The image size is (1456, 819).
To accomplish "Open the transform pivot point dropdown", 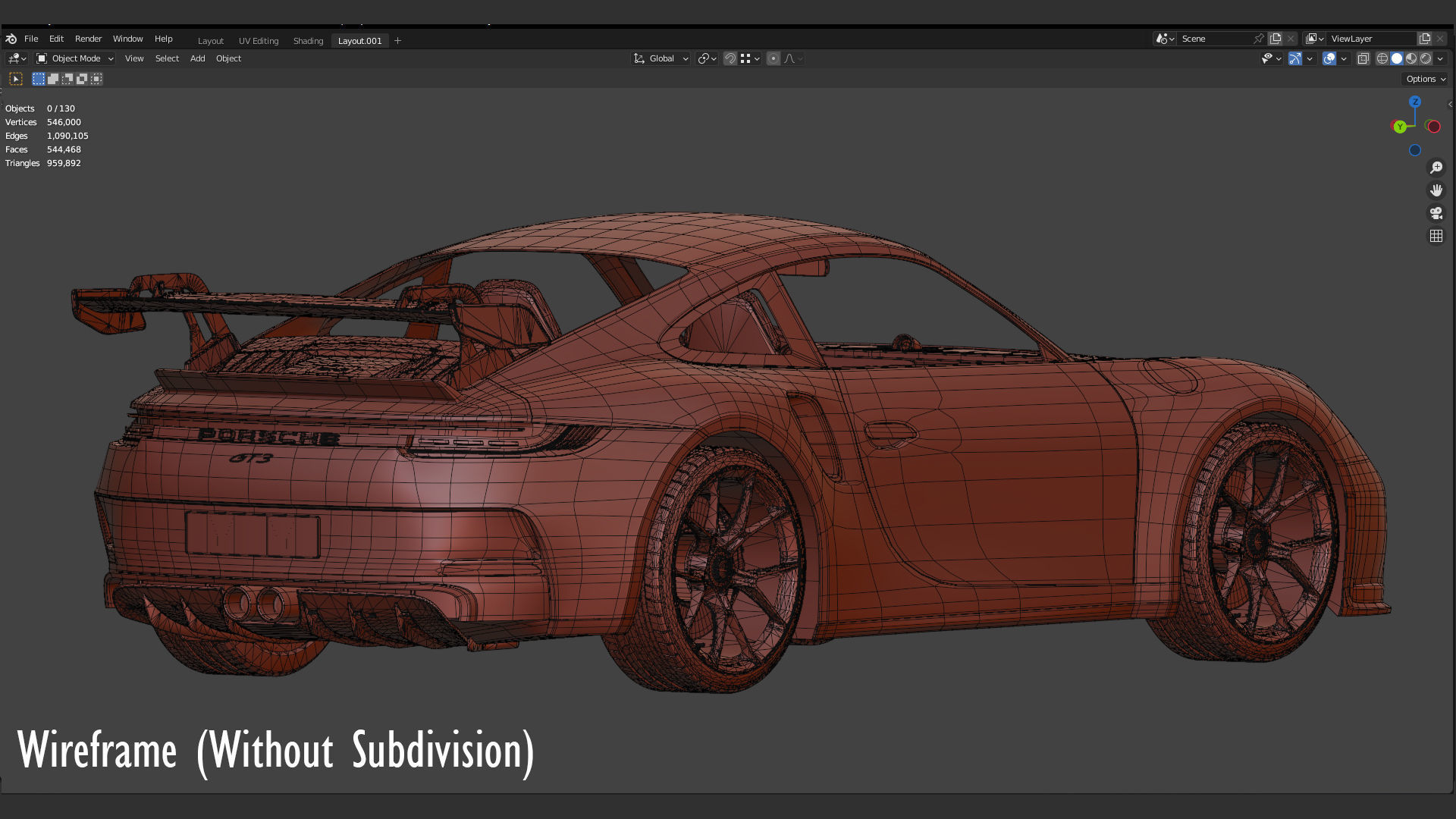I will 707,58.
